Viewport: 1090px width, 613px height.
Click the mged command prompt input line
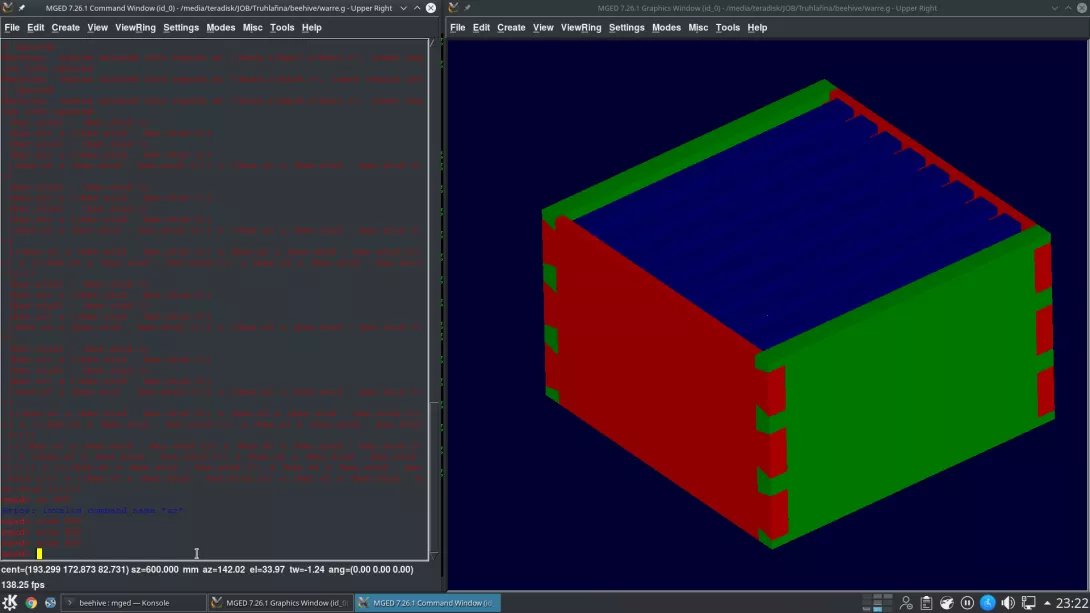click(214, 554)
